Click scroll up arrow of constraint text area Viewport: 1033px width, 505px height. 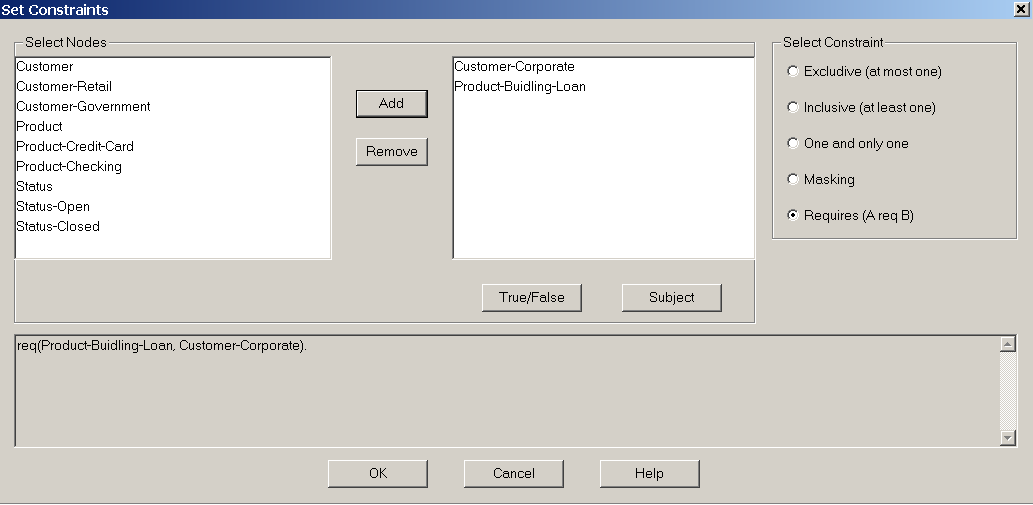click(x=1007, y=344)
